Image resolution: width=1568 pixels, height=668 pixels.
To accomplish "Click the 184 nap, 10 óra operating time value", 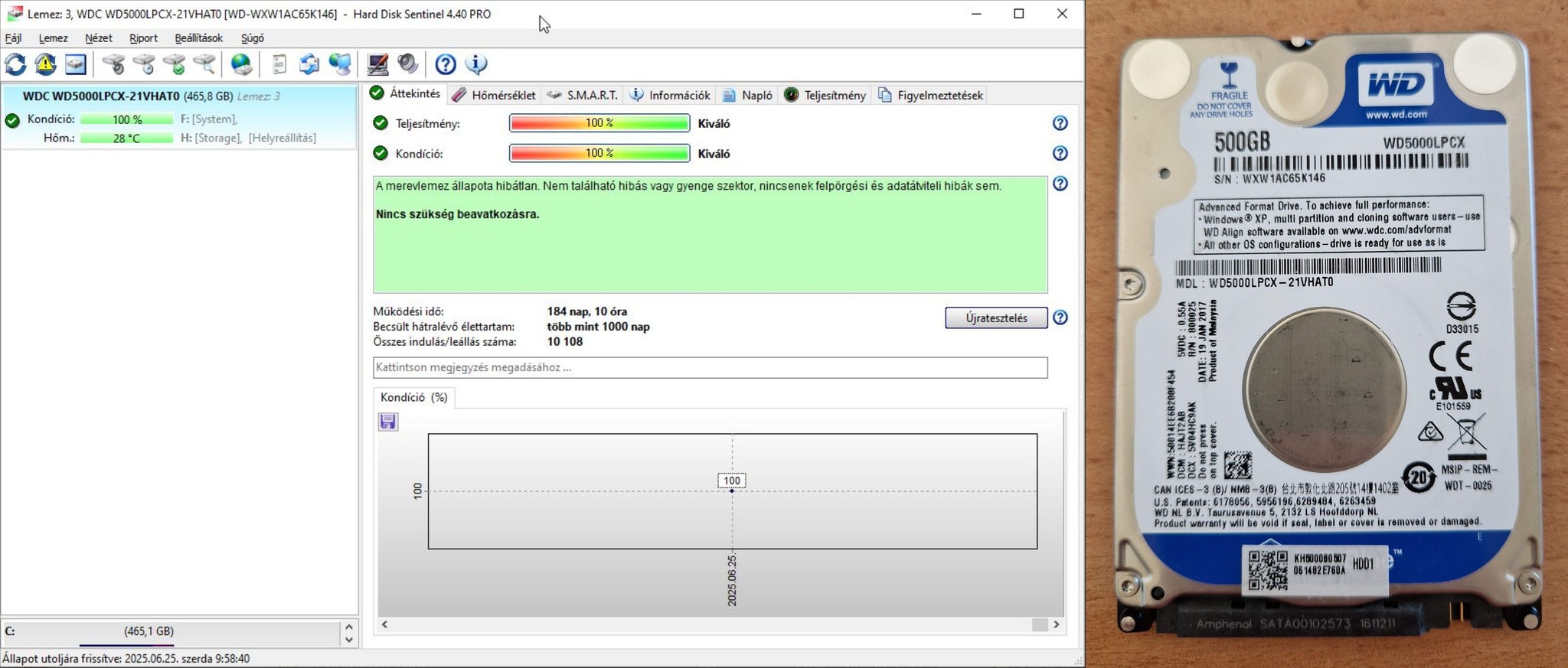I will coord(587,311).
